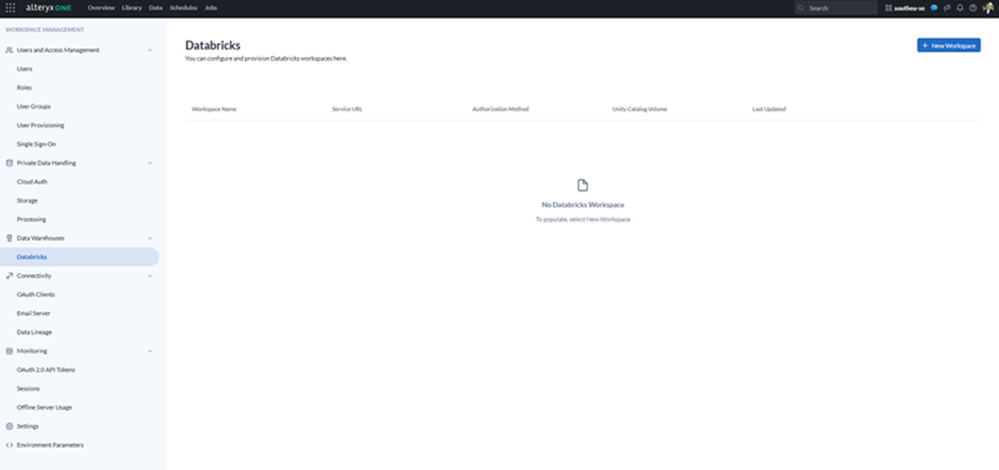Click the Authorization Method column header

(500, 109)
